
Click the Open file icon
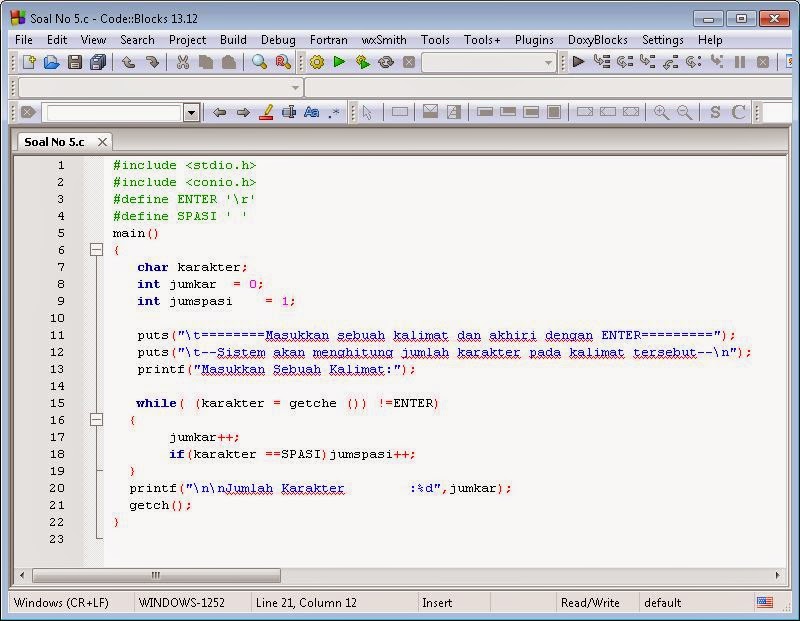52,62
